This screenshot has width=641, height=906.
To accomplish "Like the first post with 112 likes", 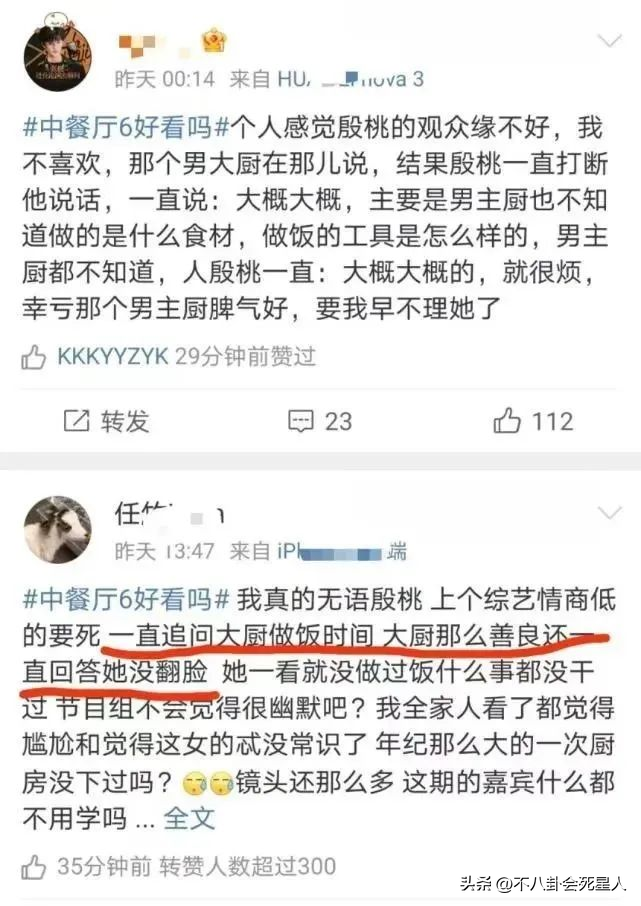I will coord(533,420).
